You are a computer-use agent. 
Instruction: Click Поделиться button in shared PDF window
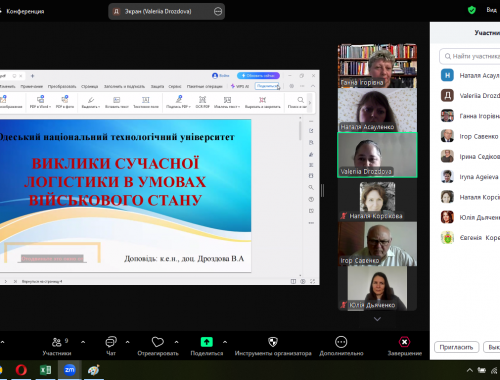click(267, 86)
